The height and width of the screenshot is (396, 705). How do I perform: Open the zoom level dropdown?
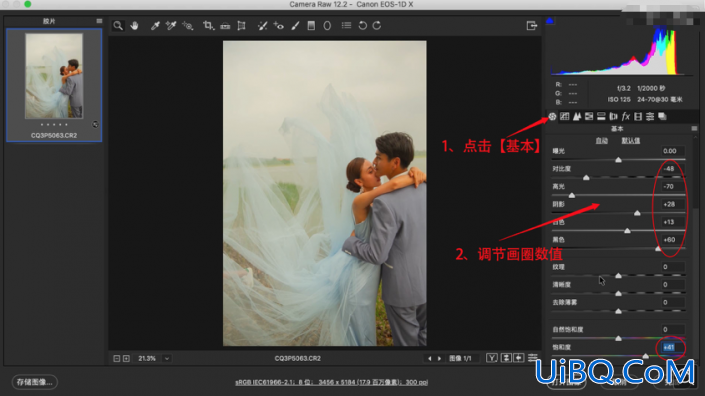pyautogui.click(x=167, y=358)
